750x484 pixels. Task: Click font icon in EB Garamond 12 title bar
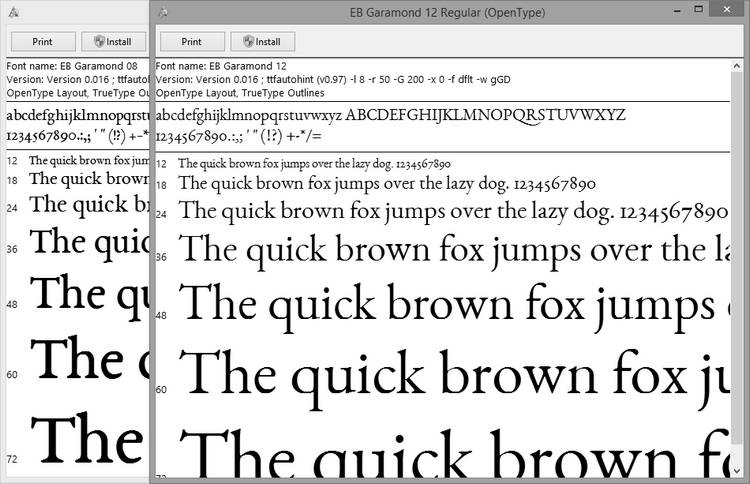pos(163,12)
